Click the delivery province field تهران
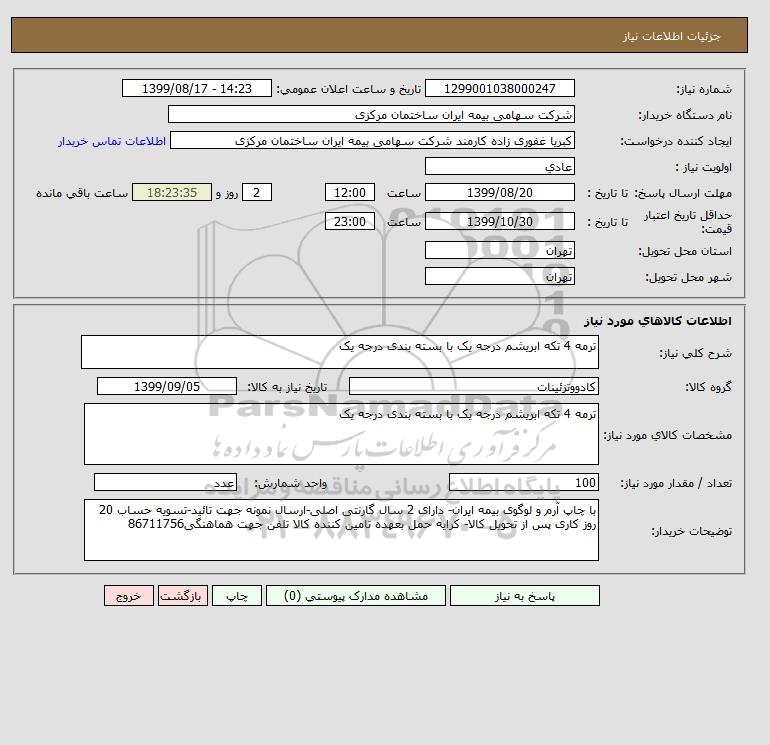This screenshot has height=745, width=770. pyautogui.click(x=499, y=250)
